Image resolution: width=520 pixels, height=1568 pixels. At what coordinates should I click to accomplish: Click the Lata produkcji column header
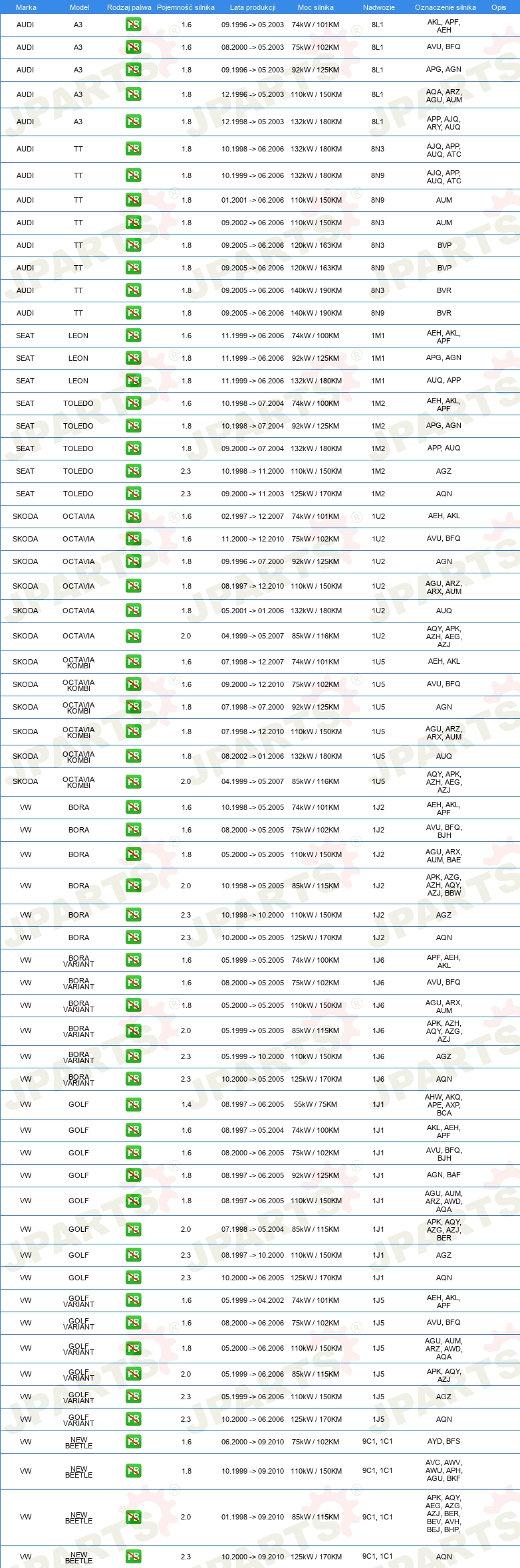(x=253, y=7)
